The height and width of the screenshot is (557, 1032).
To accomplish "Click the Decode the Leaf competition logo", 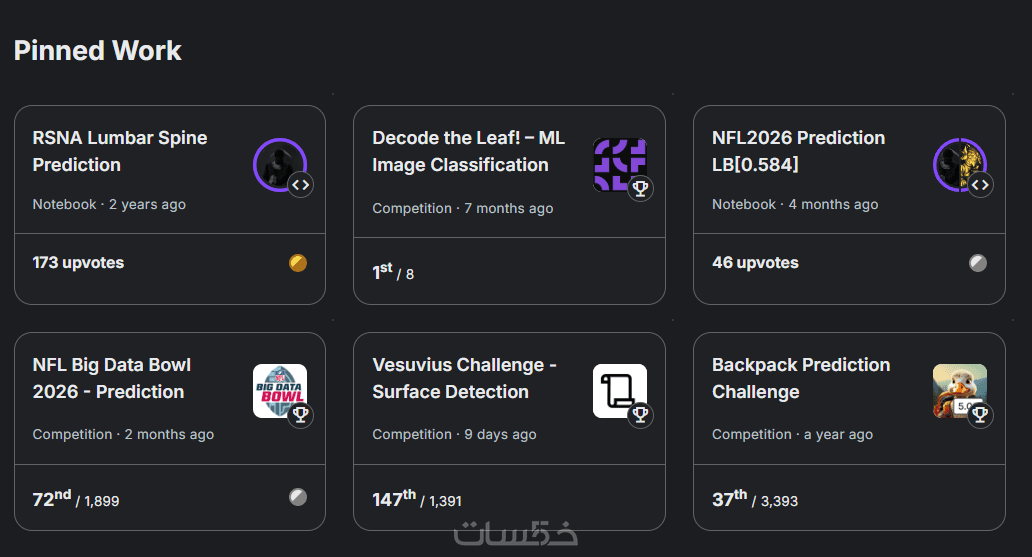I will [619, 164].
